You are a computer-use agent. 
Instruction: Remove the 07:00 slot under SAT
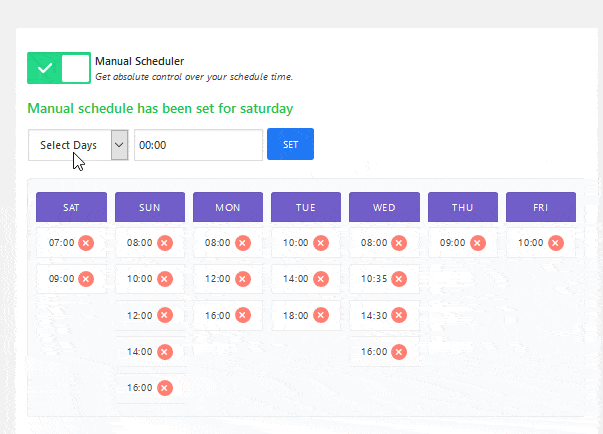86,243
